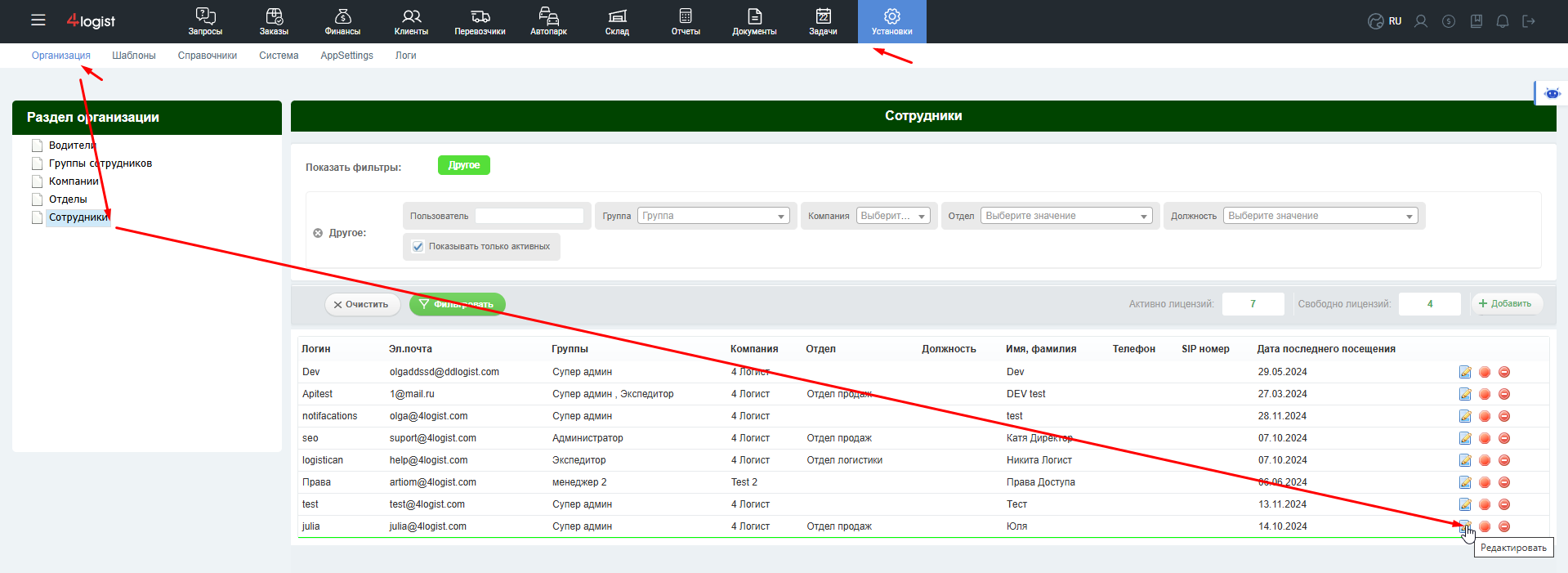Open the Группа dropdown filter
1568x573 pixels.
click(713, 216)
